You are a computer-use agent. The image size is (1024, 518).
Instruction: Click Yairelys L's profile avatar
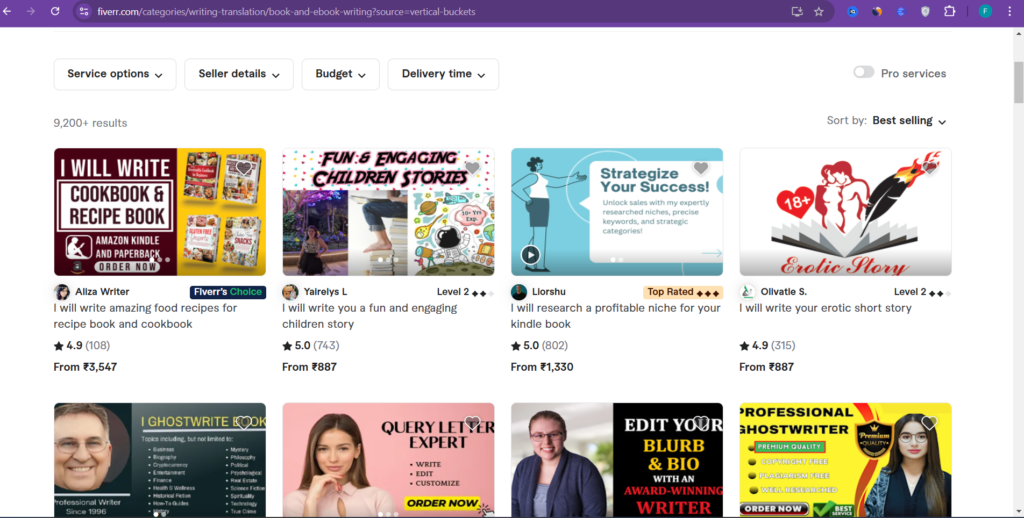[290, 292]
